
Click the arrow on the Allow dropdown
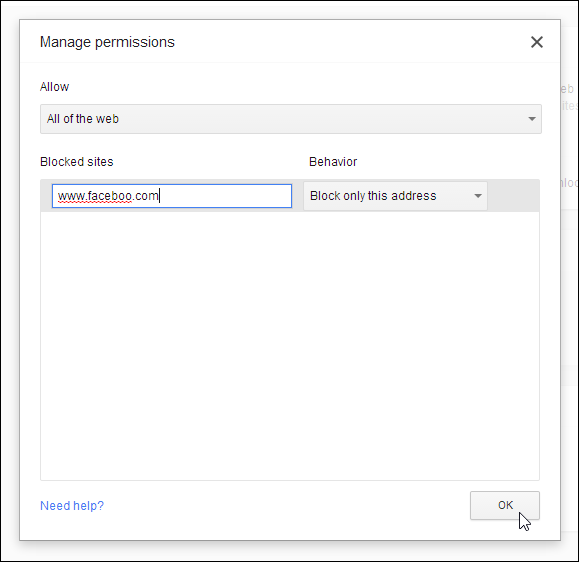pos(532,119)
